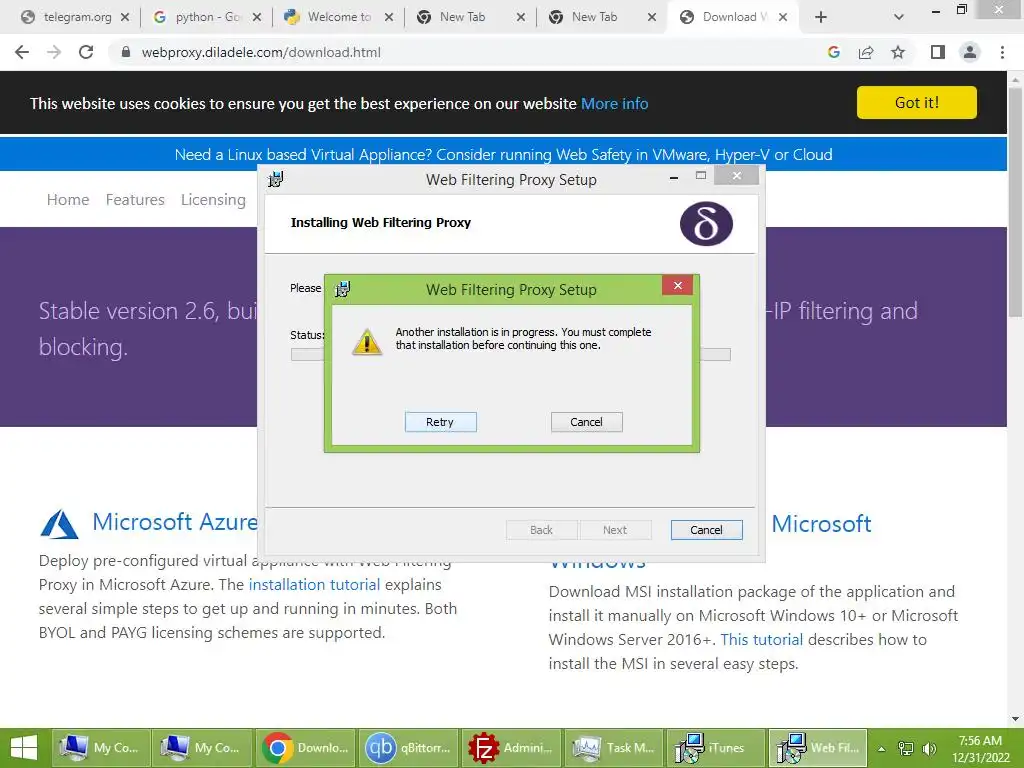This screenshot has width=1024, height=768.
Task: Switch to the first New Tab
Action: coord(469,17)
